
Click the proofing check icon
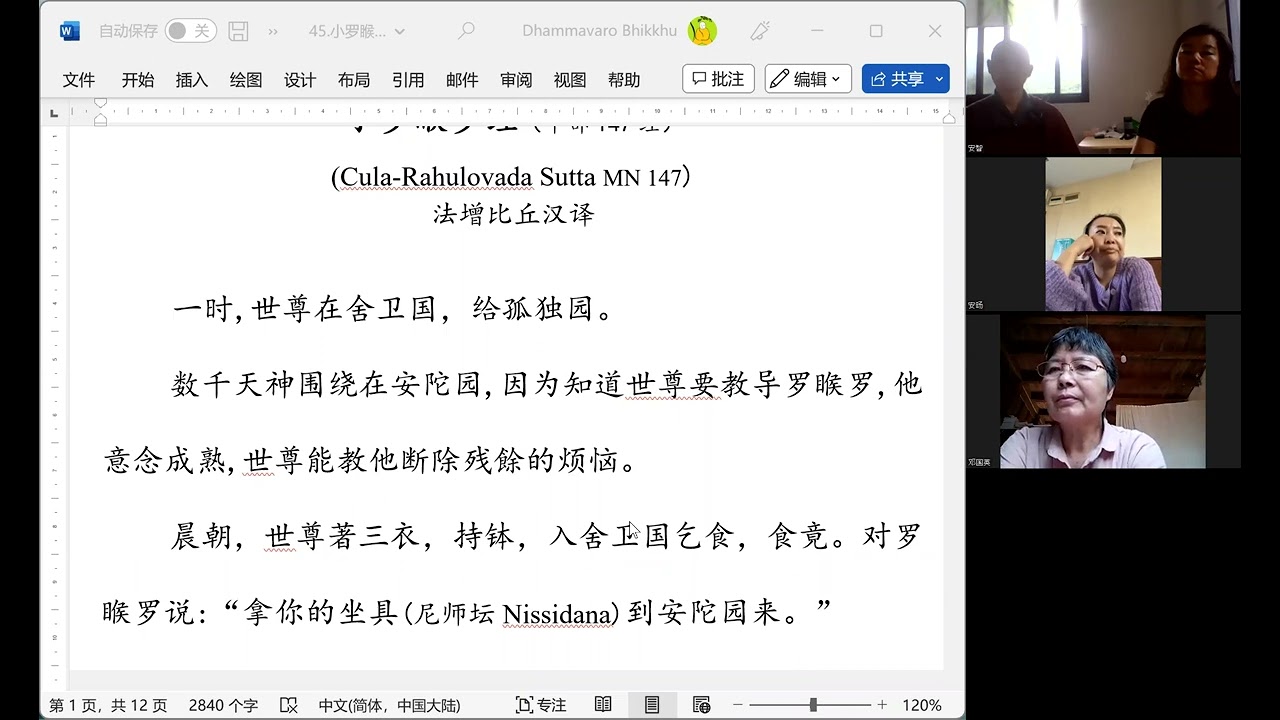point(289,705)
